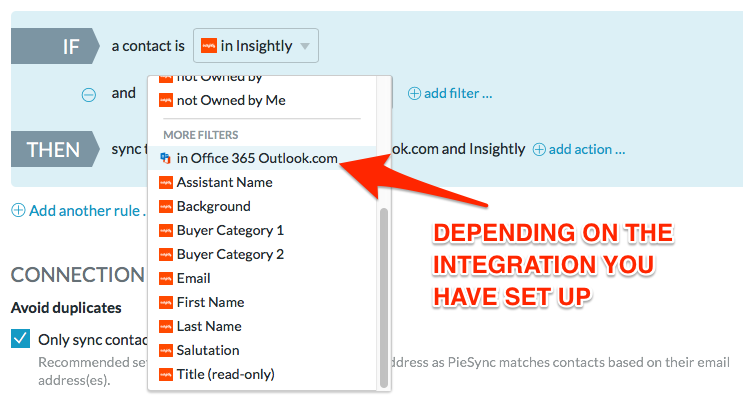The image size is (743, 402).
Task: Select 'Buyer Category 2' filter
Action: [262, 255]
